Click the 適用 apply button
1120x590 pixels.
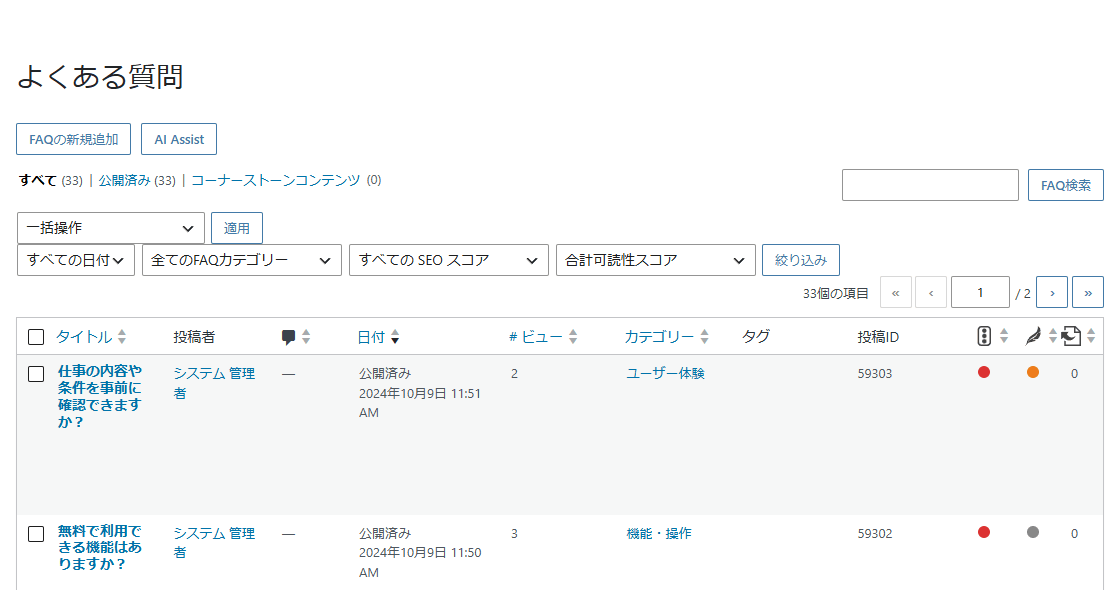click(x=236, y=228)
